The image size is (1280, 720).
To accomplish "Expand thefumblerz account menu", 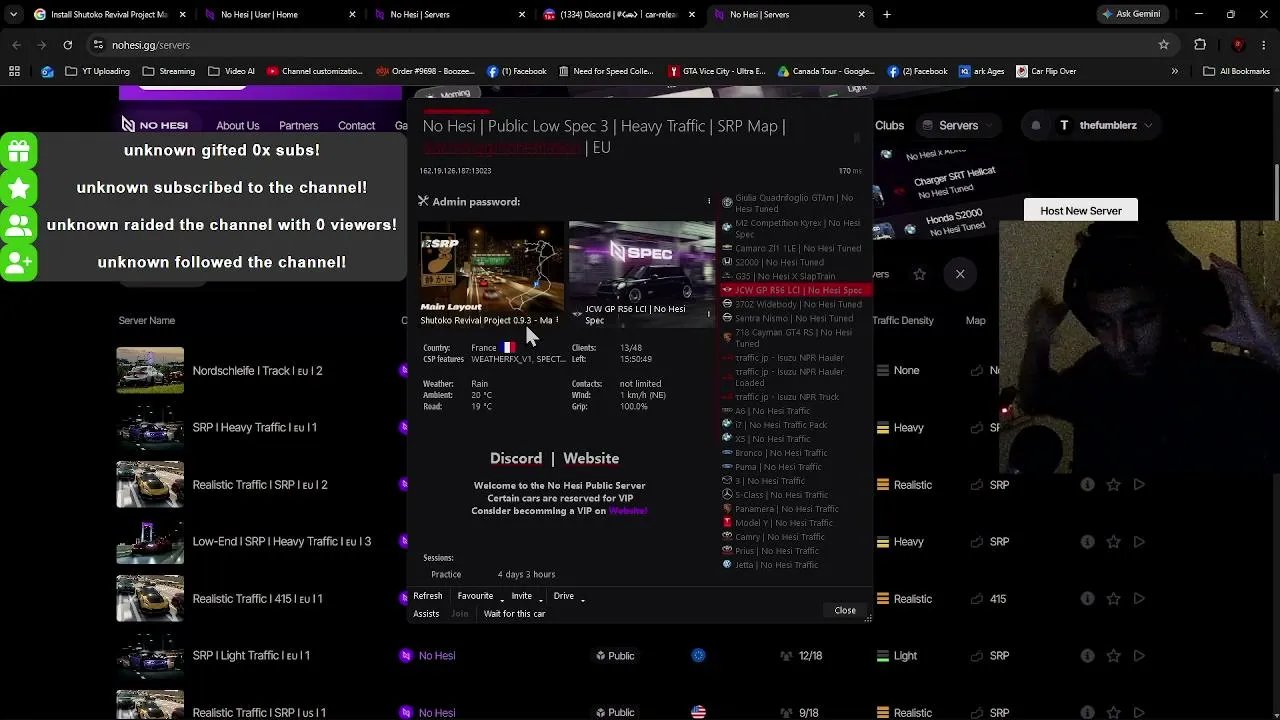I will coord(1105,125).
